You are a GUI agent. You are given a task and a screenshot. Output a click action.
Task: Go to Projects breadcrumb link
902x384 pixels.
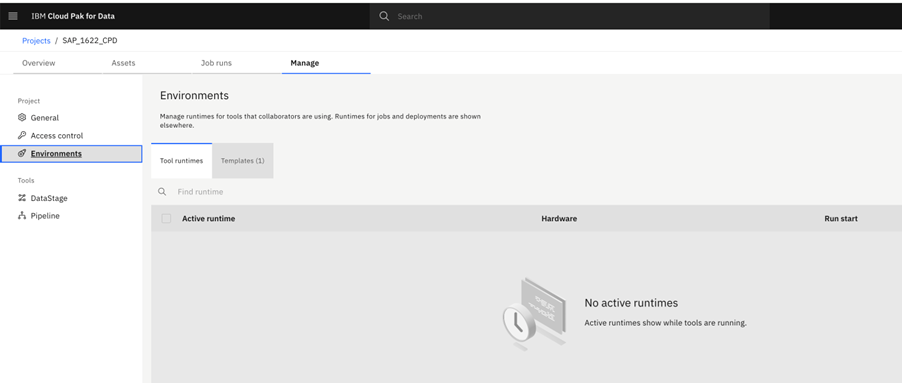click(x=36, y=41)
